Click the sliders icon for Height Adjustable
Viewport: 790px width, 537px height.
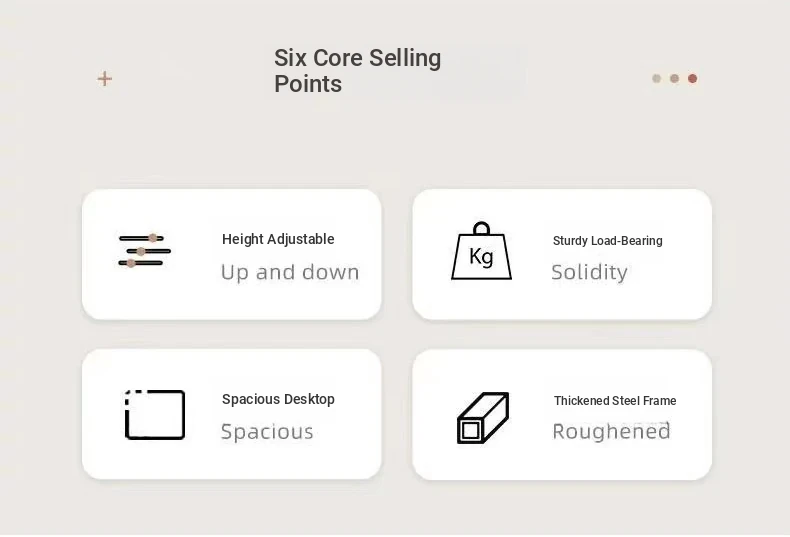pos(145,250)
